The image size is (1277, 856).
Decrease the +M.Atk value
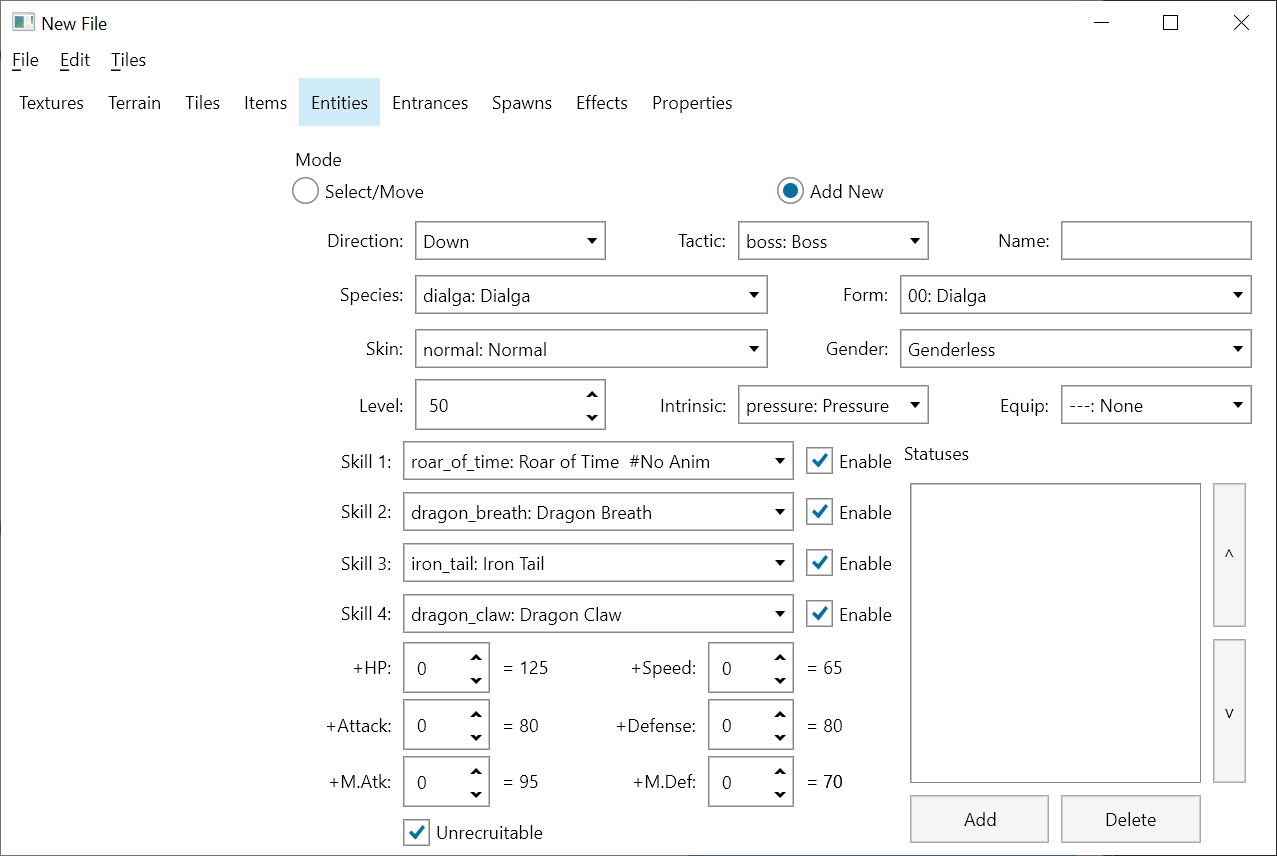click(476, 794)
